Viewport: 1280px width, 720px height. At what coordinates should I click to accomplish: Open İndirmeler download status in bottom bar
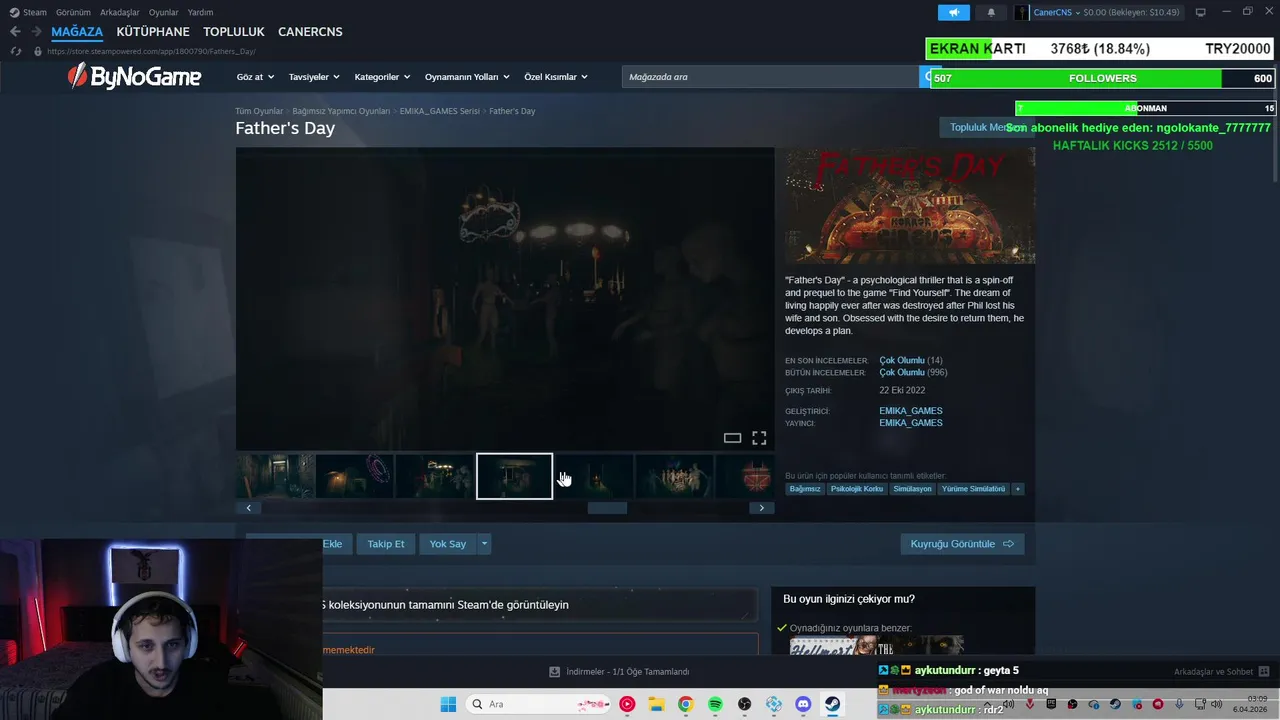click(x=620, y=672)
